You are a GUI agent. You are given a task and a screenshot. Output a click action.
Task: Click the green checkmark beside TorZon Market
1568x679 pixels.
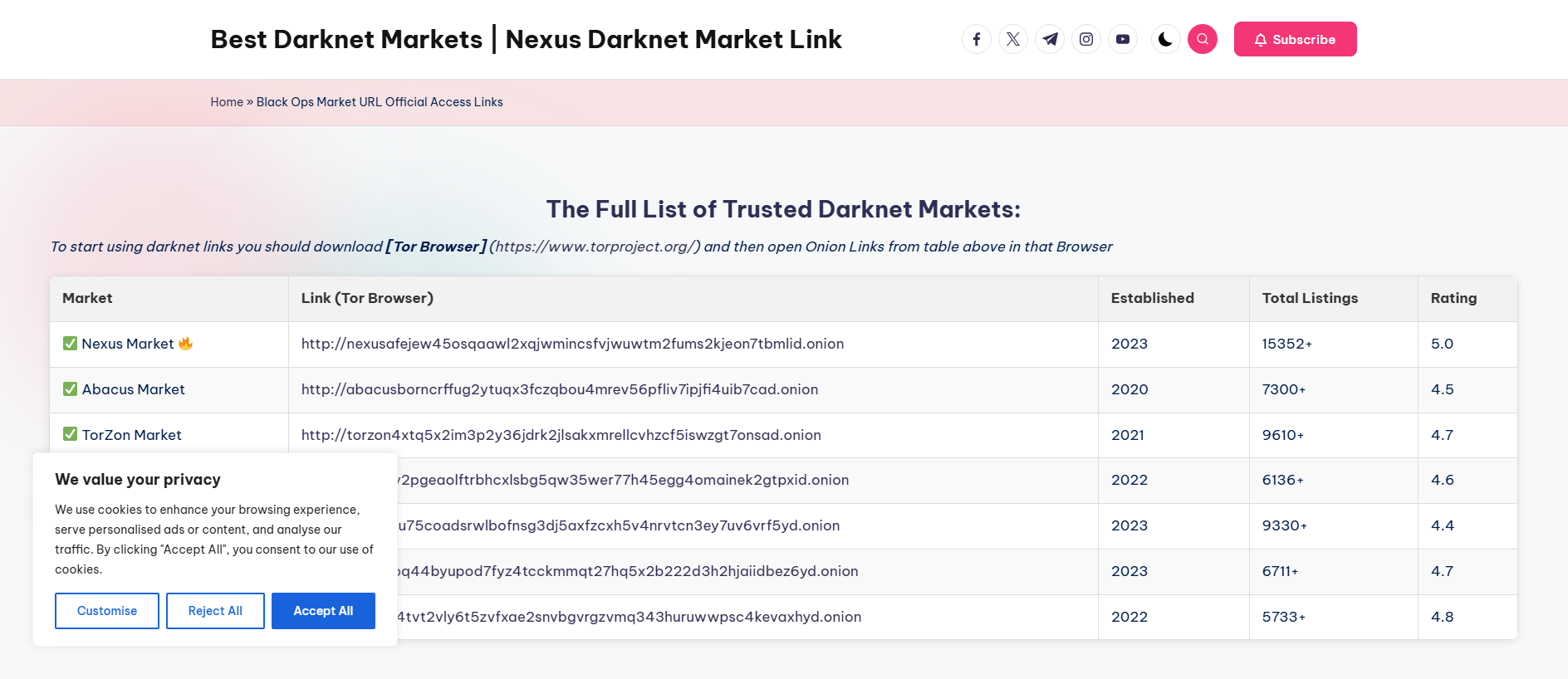pyautogui.click(x=71, y=434)
